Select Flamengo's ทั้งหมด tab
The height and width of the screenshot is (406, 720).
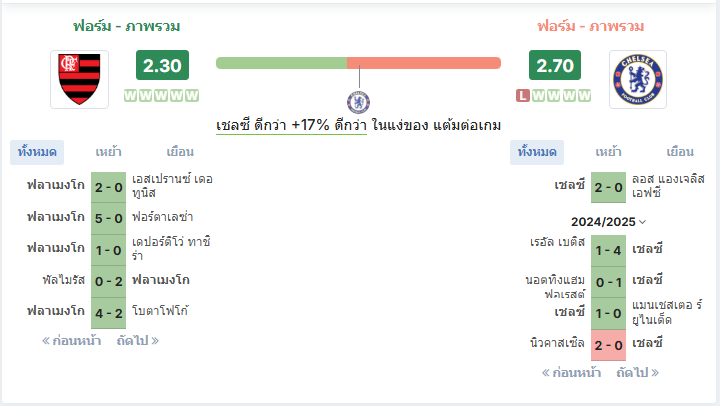37,152
